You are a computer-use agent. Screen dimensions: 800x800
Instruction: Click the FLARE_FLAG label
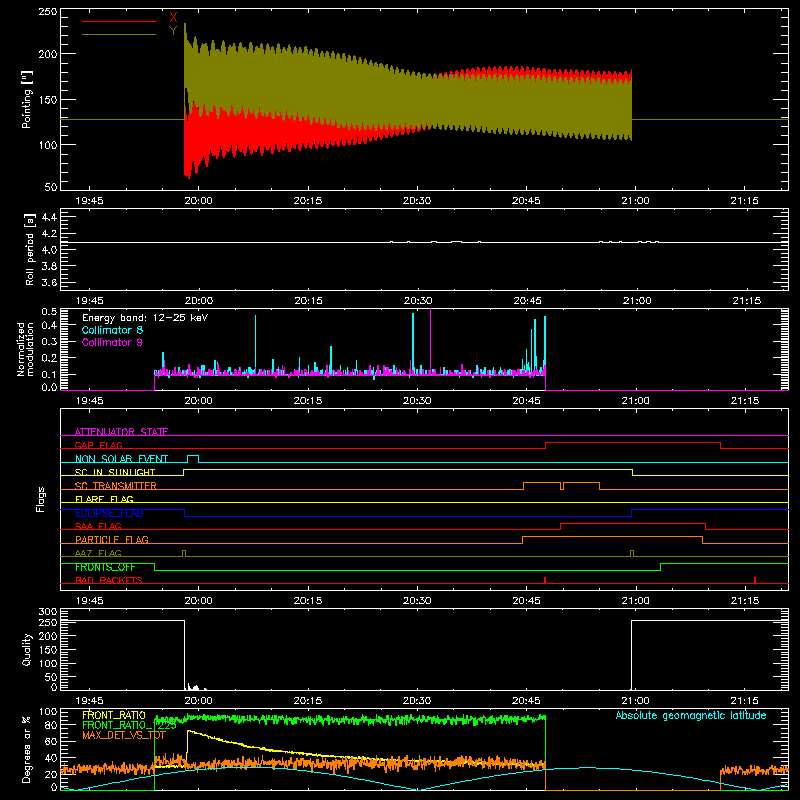click(x=104, y=499)
